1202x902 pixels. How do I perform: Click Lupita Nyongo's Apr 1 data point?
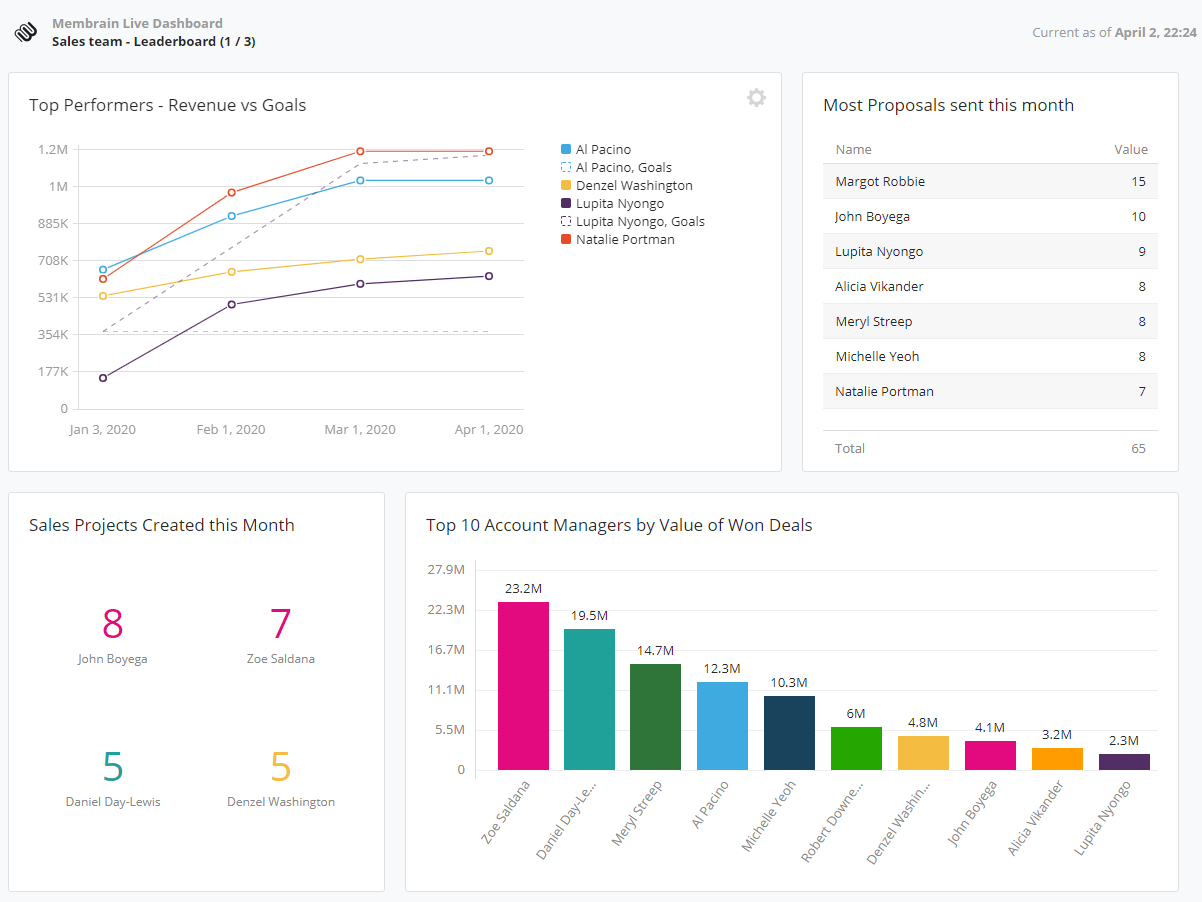click(x=487, y=276)
